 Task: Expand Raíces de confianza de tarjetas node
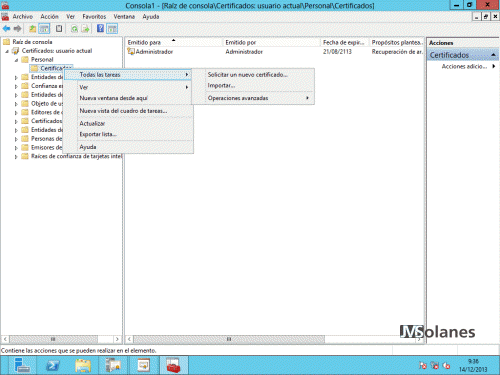(x=16, y=157)
